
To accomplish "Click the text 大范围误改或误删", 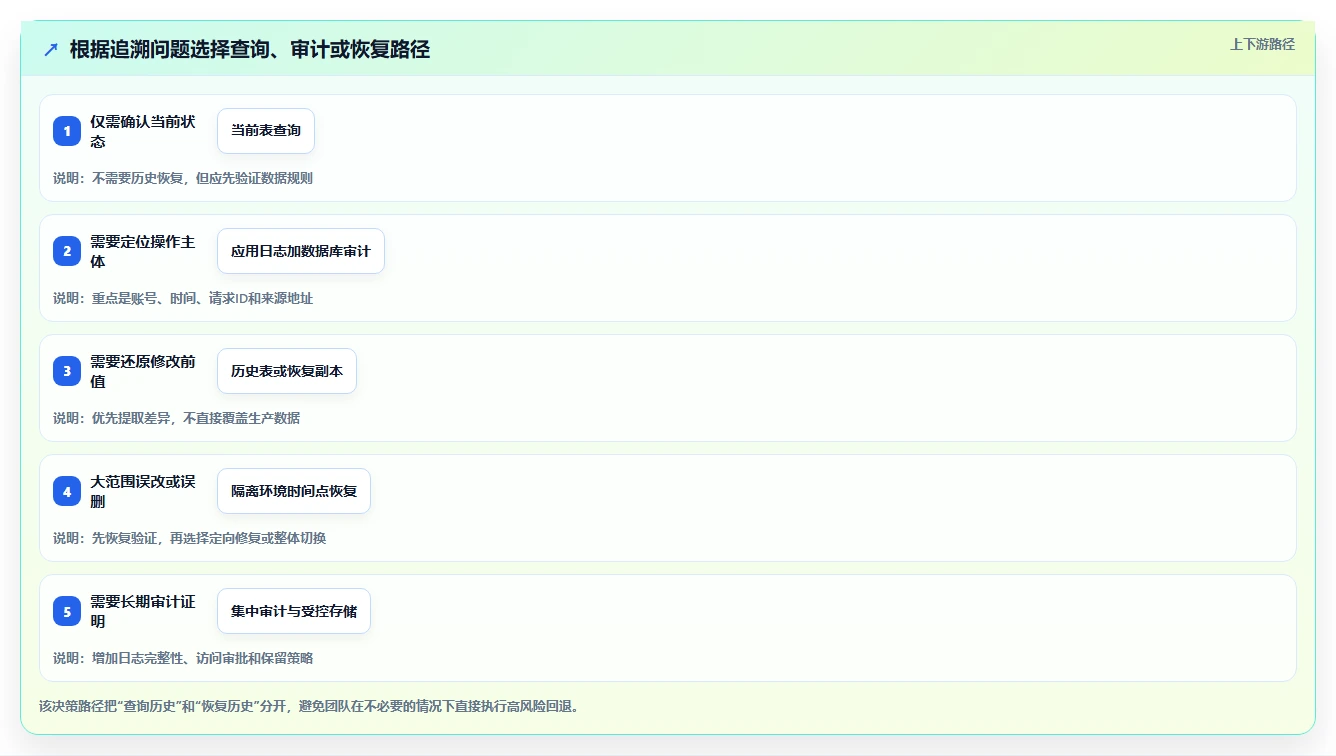I will (x=143, y=491).
